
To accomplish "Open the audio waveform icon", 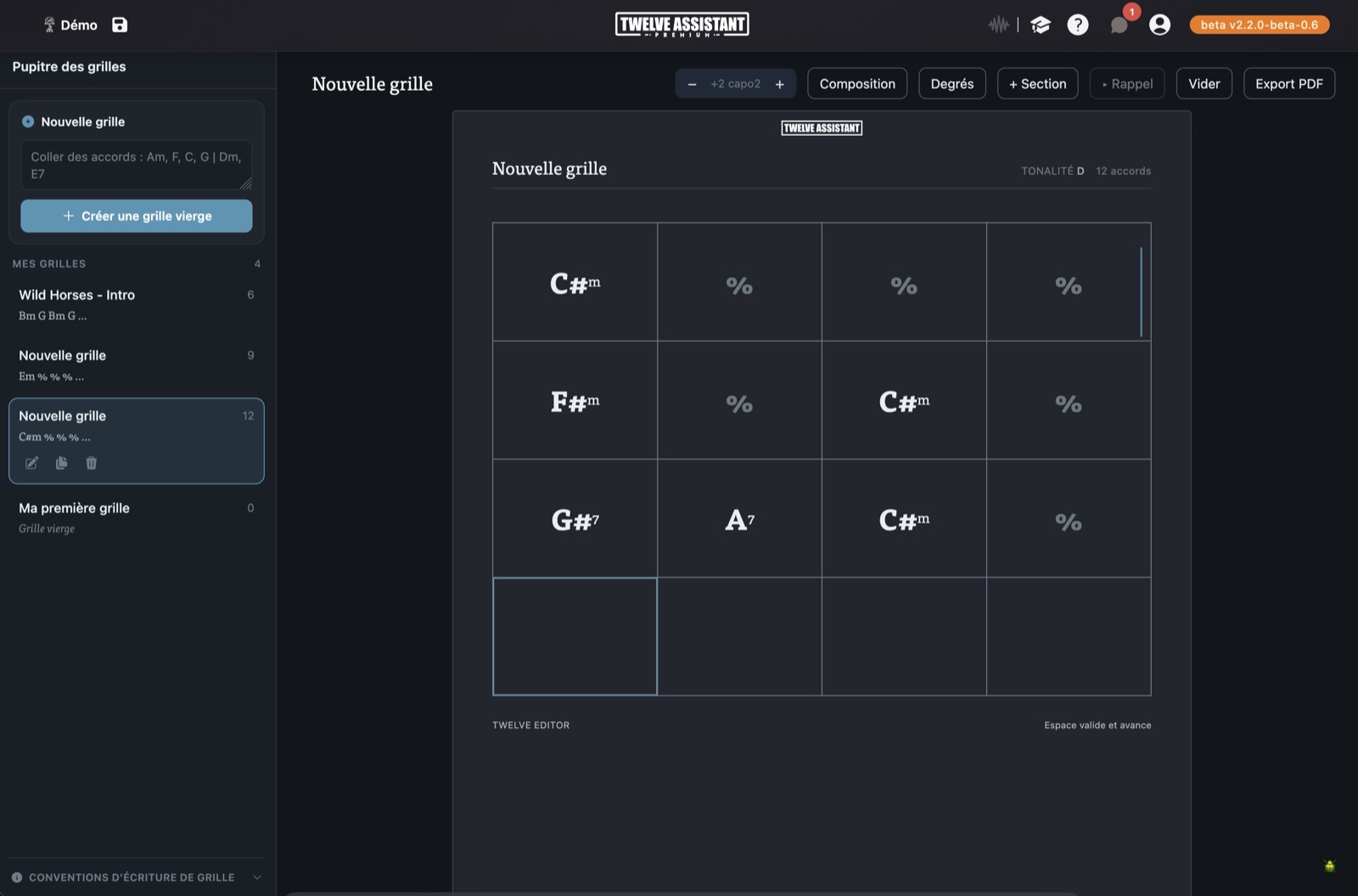I will (998, 25).
